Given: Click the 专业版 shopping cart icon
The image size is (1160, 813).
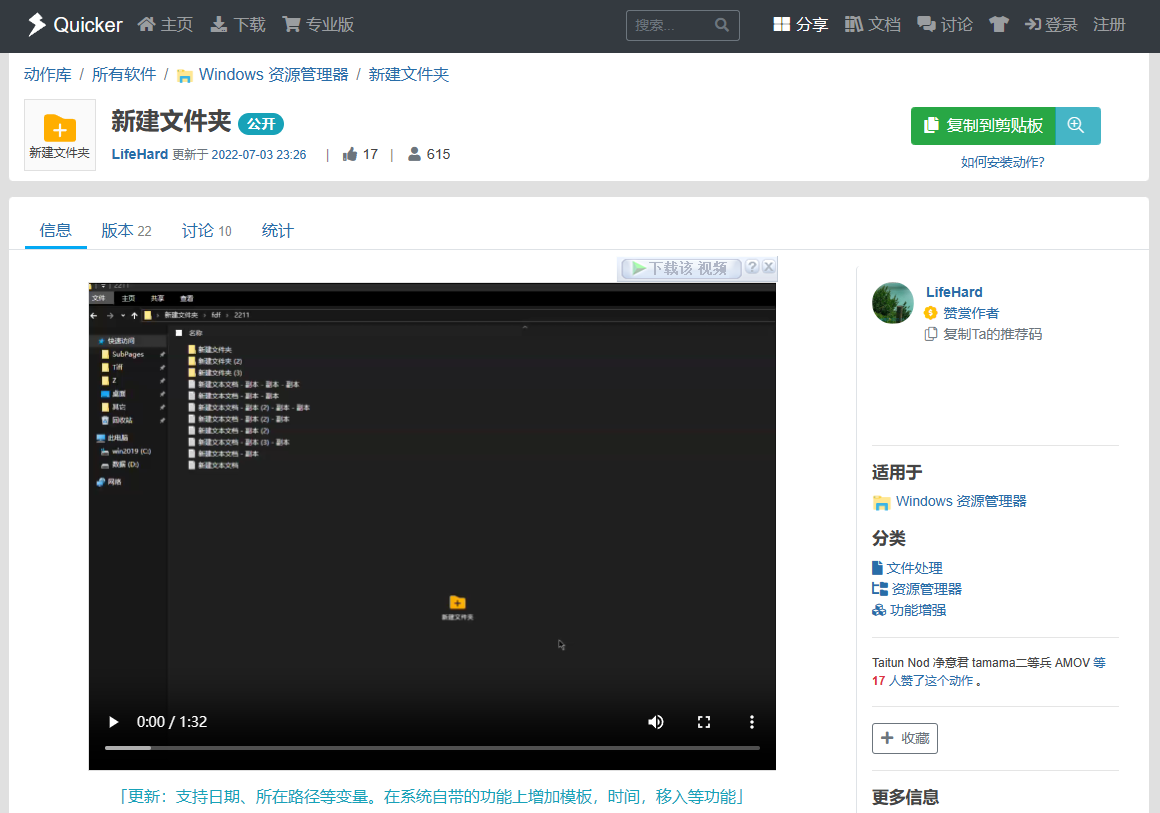Looking at the screenshot, I should click(x=290, y=24).
